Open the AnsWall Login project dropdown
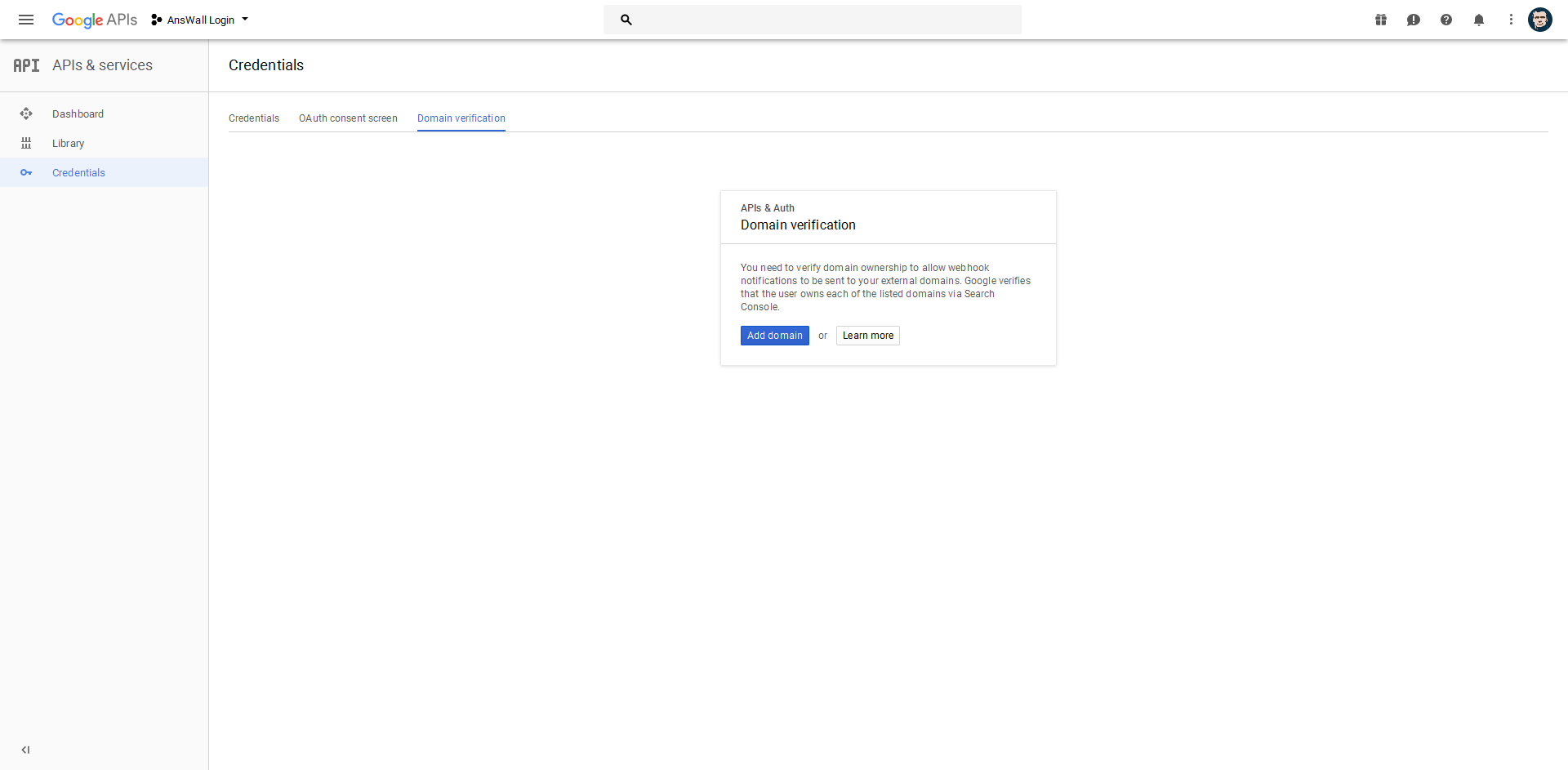The width and height of the screenshot is (1568, 770). (200, 20)
